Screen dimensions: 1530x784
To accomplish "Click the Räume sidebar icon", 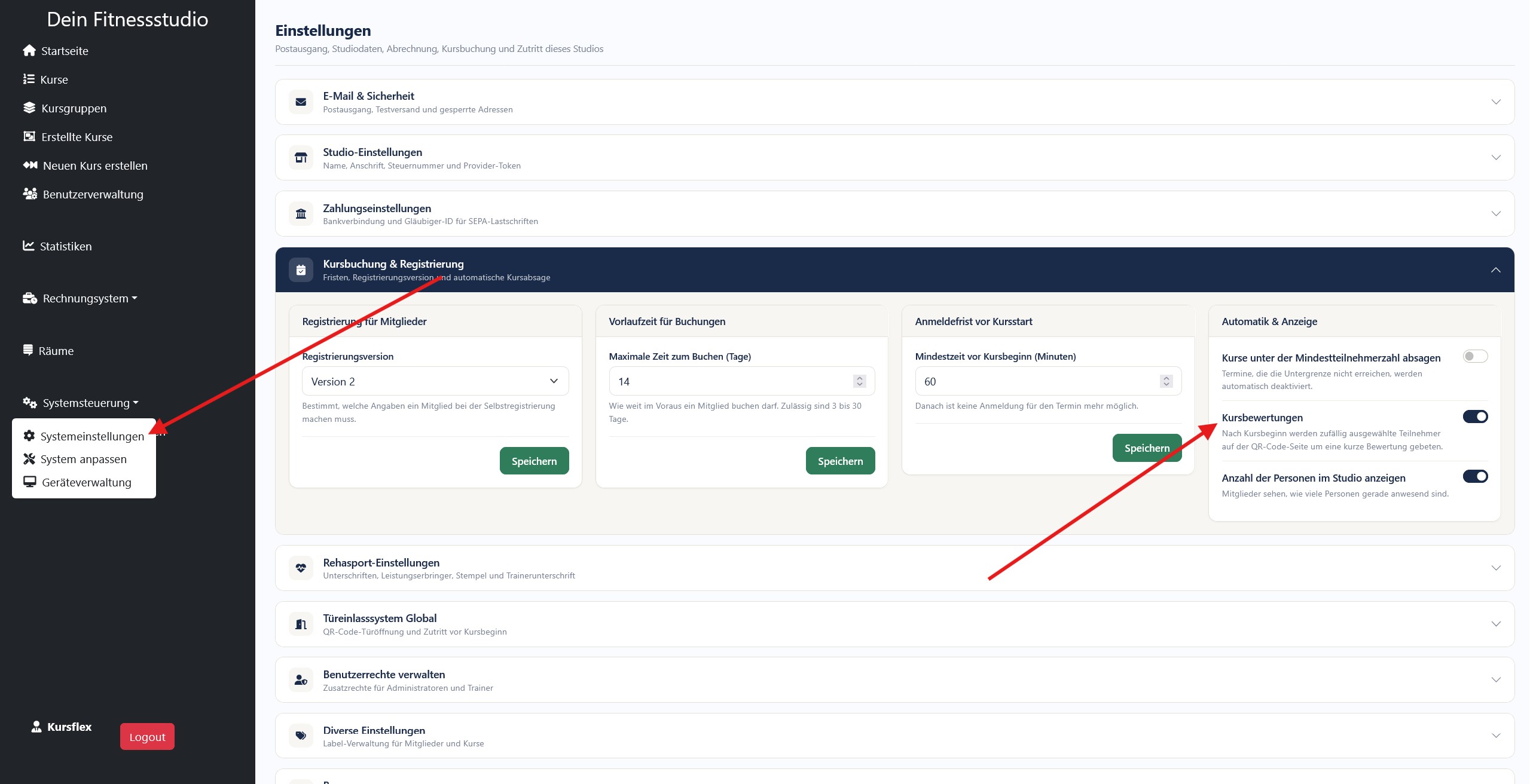I will pyautogui.click(x=28, y=350).
